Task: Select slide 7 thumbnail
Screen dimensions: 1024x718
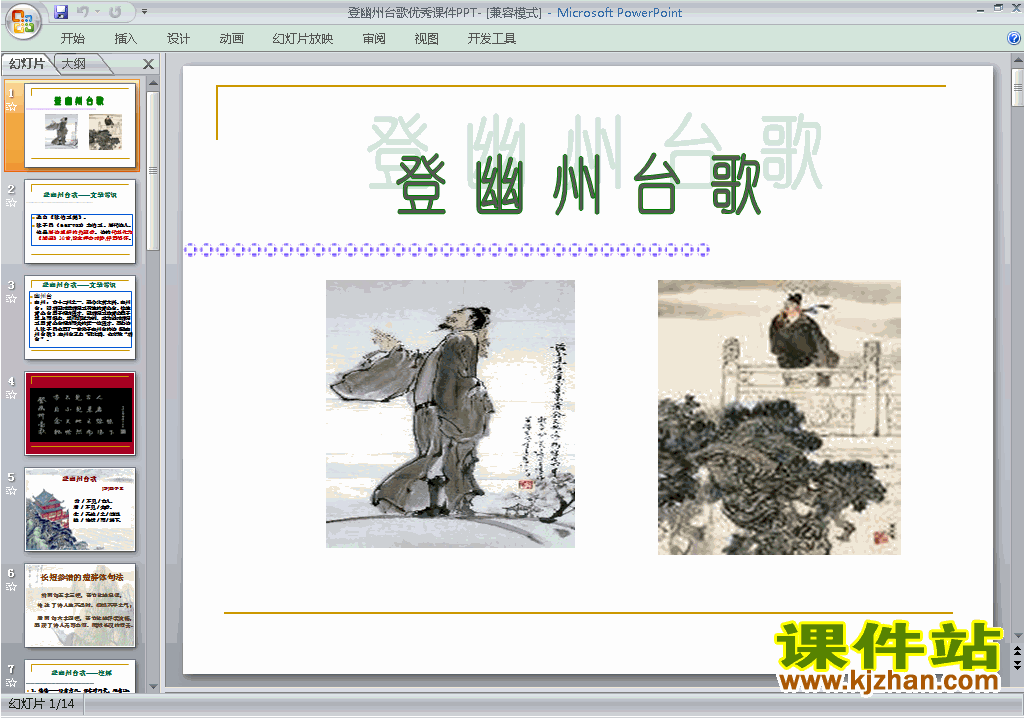Action: tap(80, 676)
